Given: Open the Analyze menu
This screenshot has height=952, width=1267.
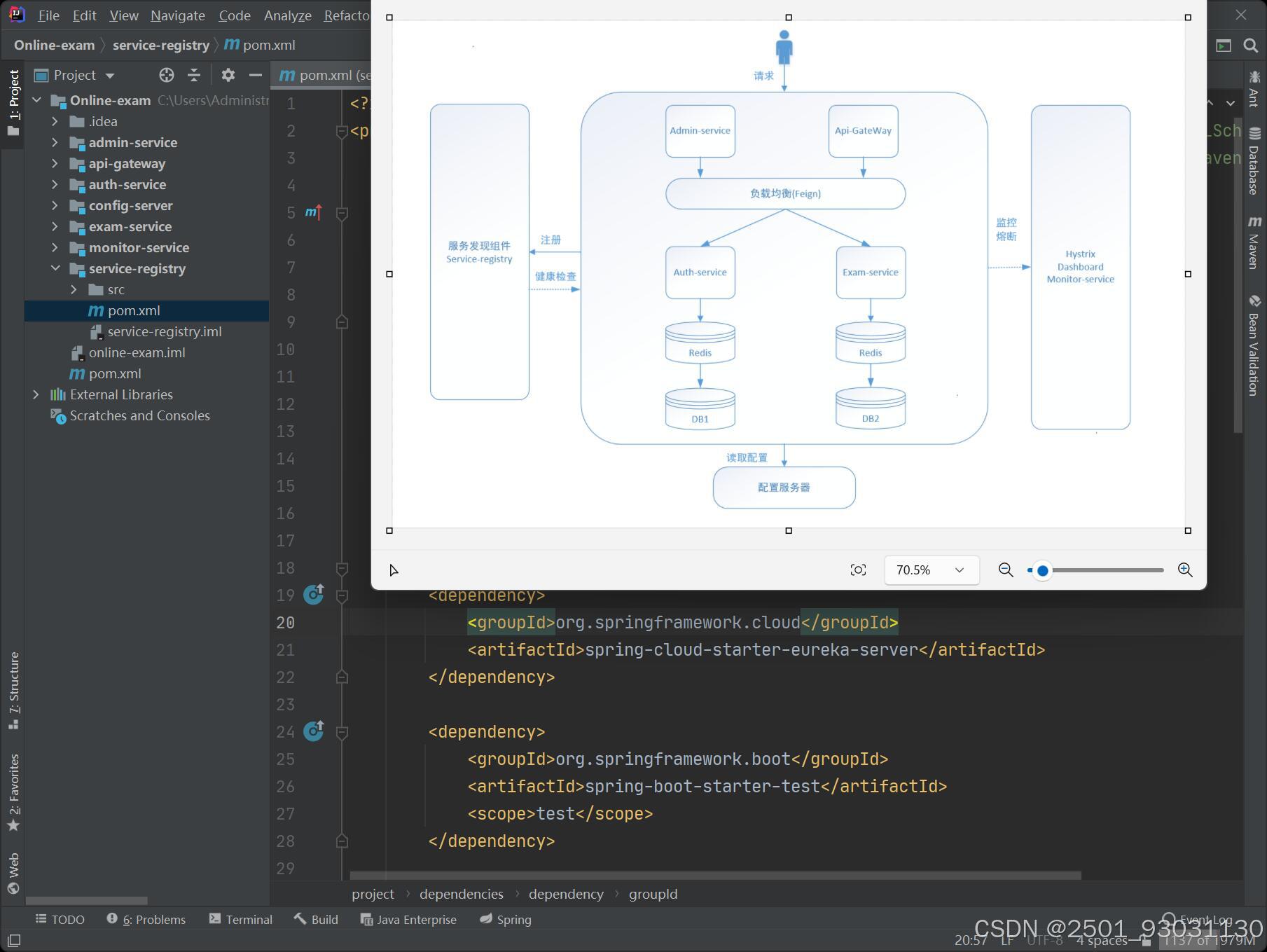Looking at the screenshot, I should [x=288, y=15].
